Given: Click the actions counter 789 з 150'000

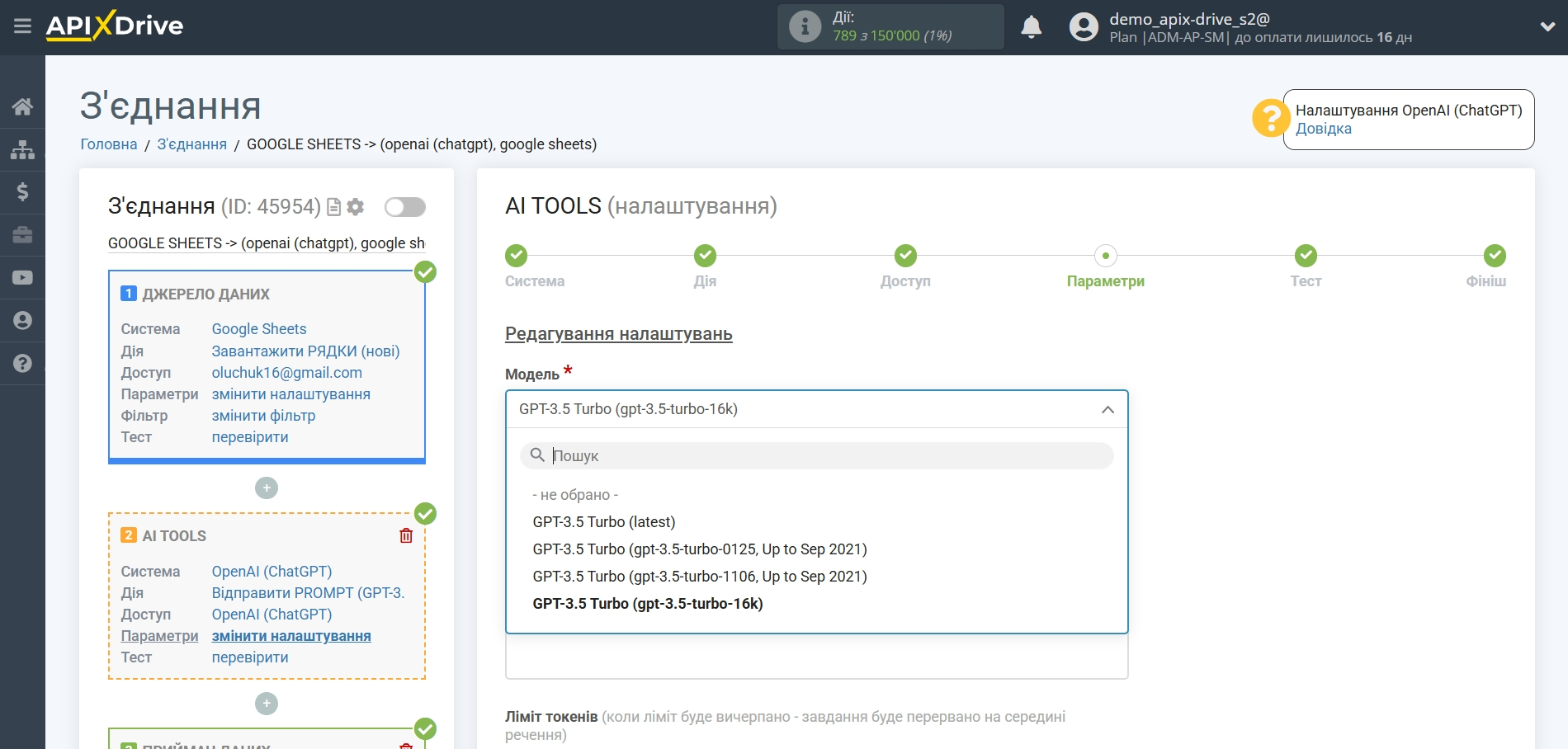Looking at the screenshot, I should pyautogui.click(x=892, y=35).
